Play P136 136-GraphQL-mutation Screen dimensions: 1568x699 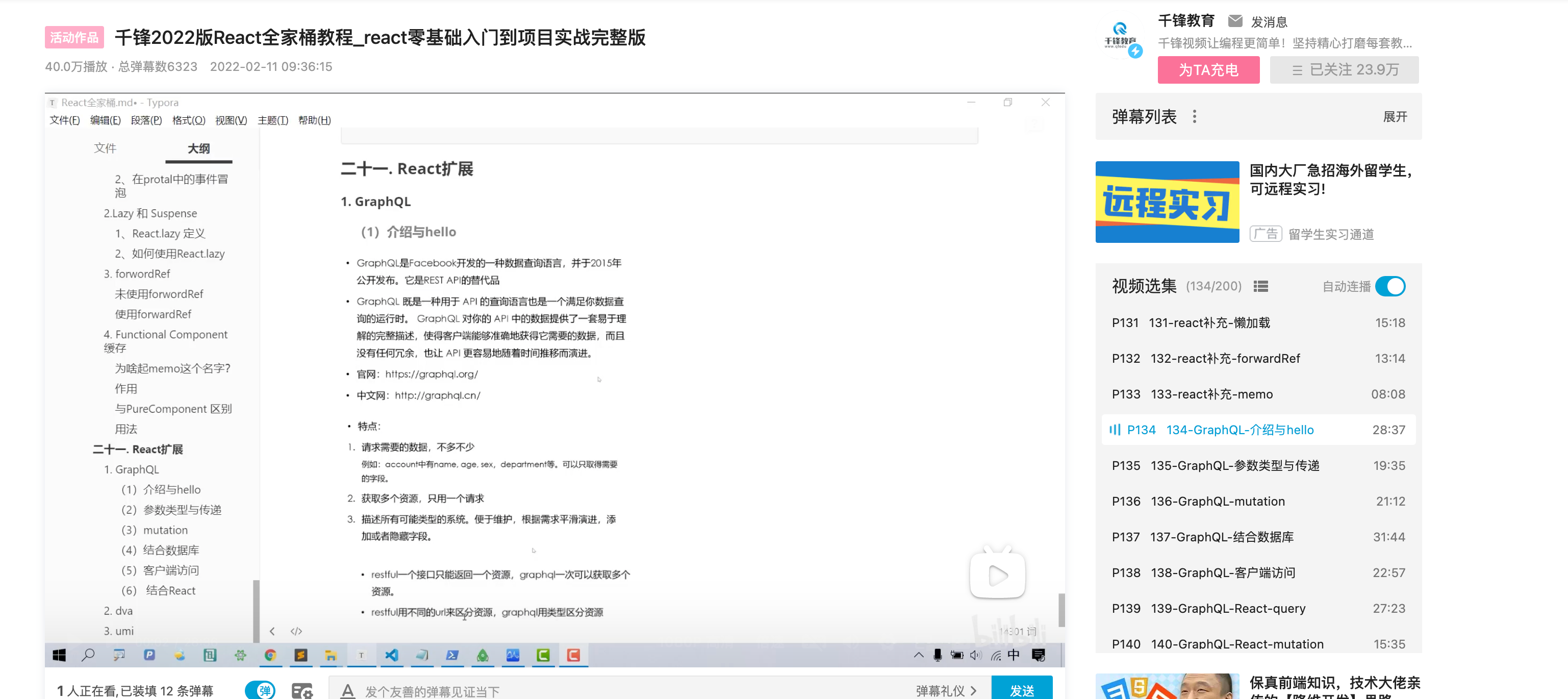pyautogui.click(x=1258, y=502)
